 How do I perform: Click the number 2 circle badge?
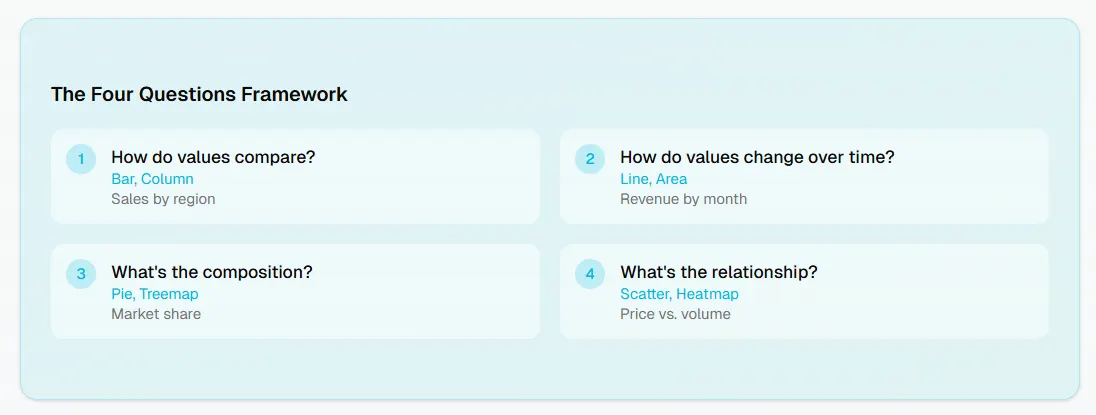point(590,159)
